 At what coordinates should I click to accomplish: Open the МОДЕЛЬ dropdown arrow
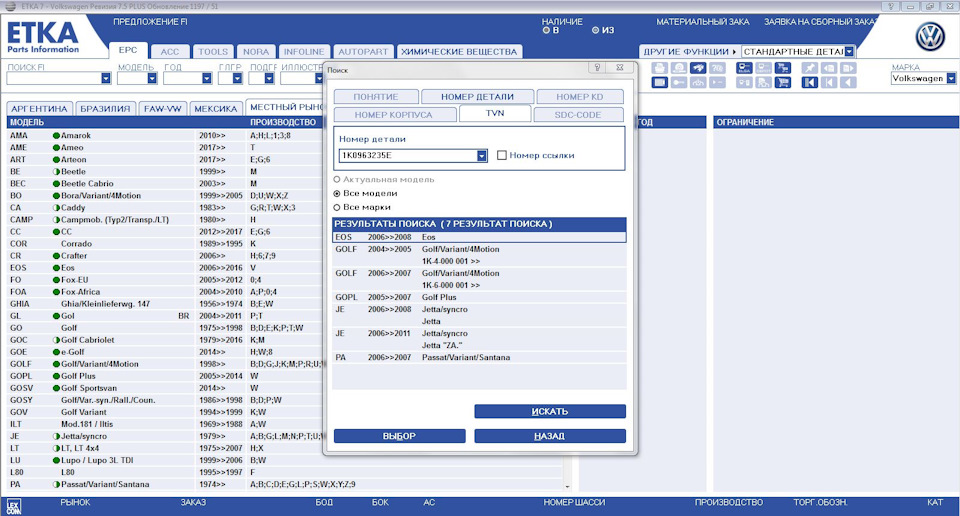[152, 78]
